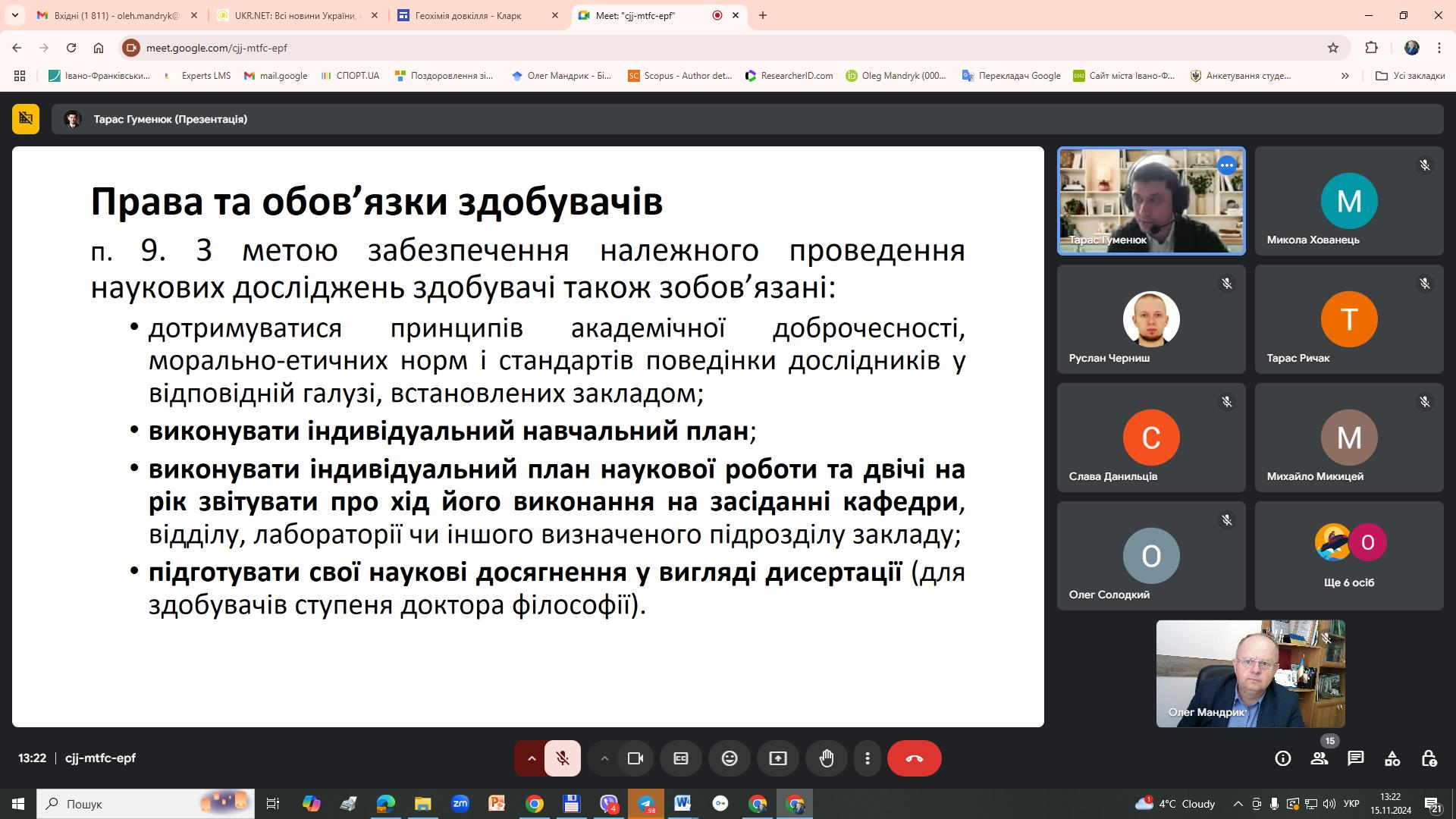This screenshot has height=819, width=1456.
Task: Open host controls with the lock icon
Action: point(1430,758)
